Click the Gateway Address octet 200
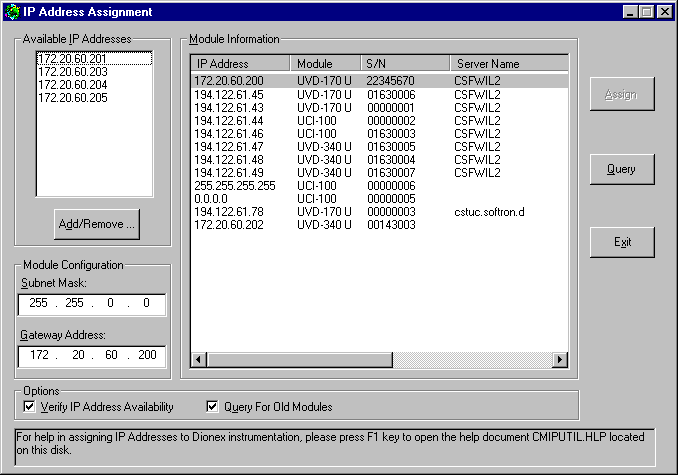This screenshot has height=475, width=678. point(147,355)
